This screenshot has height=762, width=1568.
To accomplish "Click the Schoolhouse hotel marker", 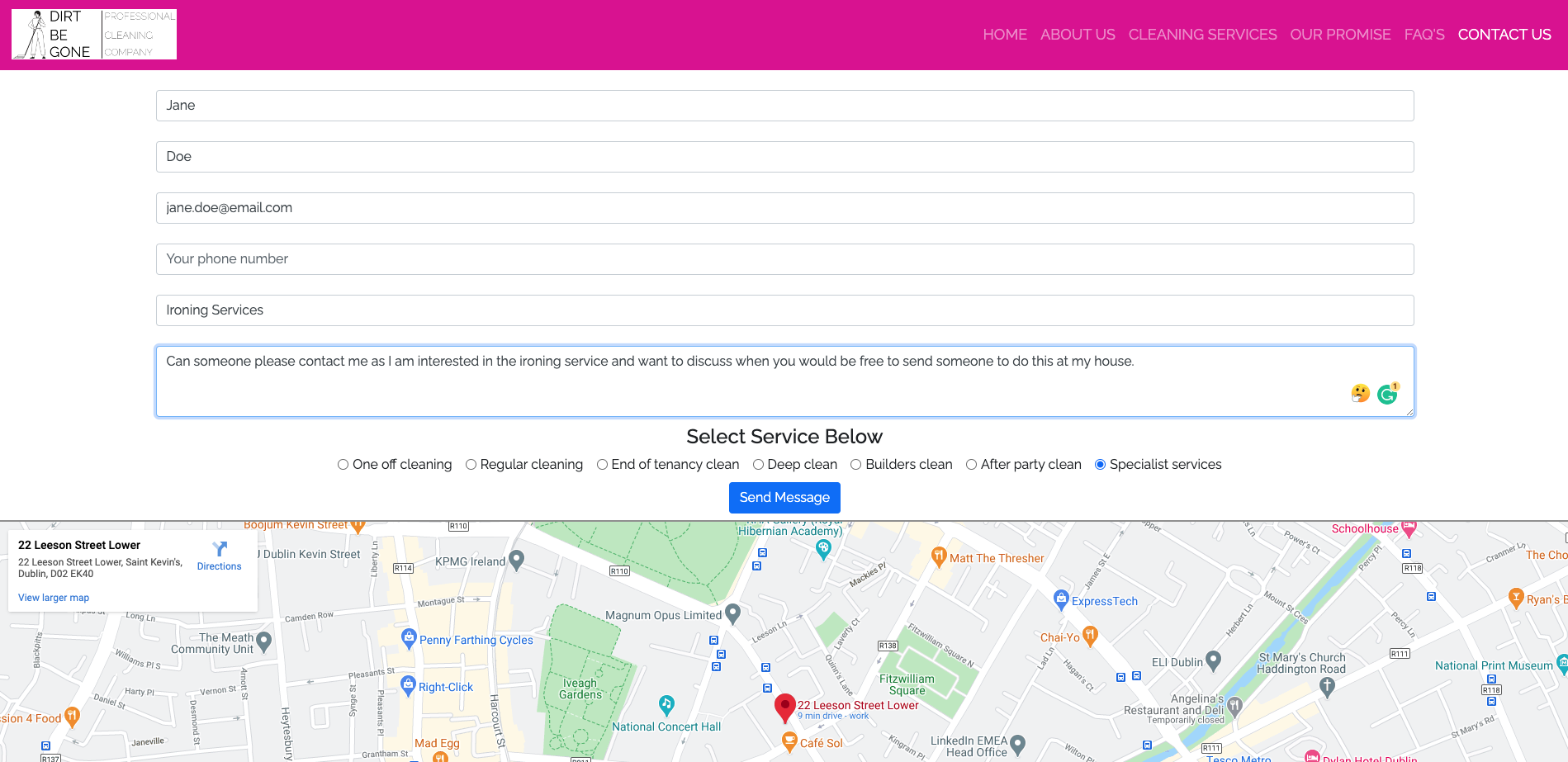I will pyautogui.click(x=1409, y=528).
